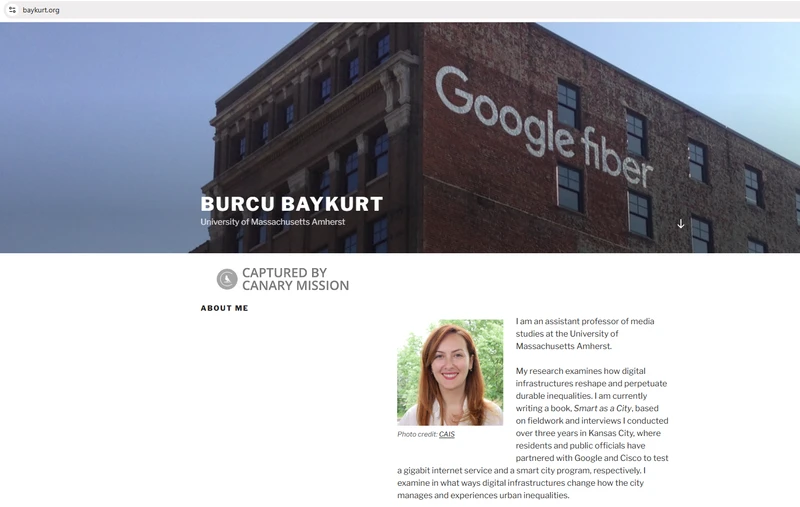800x507 pixels.
Task: Click the ABOUT ME heading
Action: [x=224, y=308]
